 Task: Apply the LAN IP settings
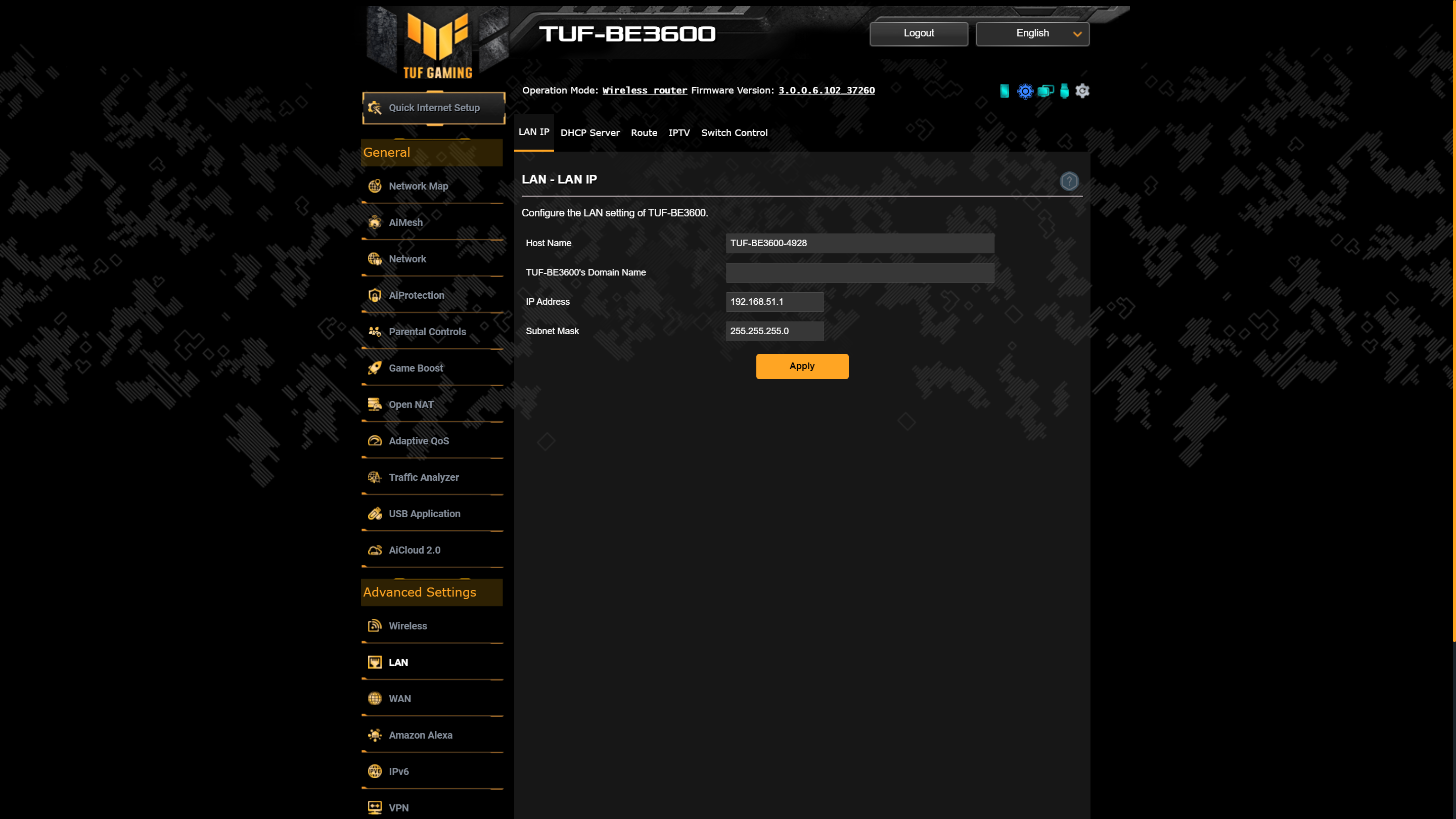point(802,365)
